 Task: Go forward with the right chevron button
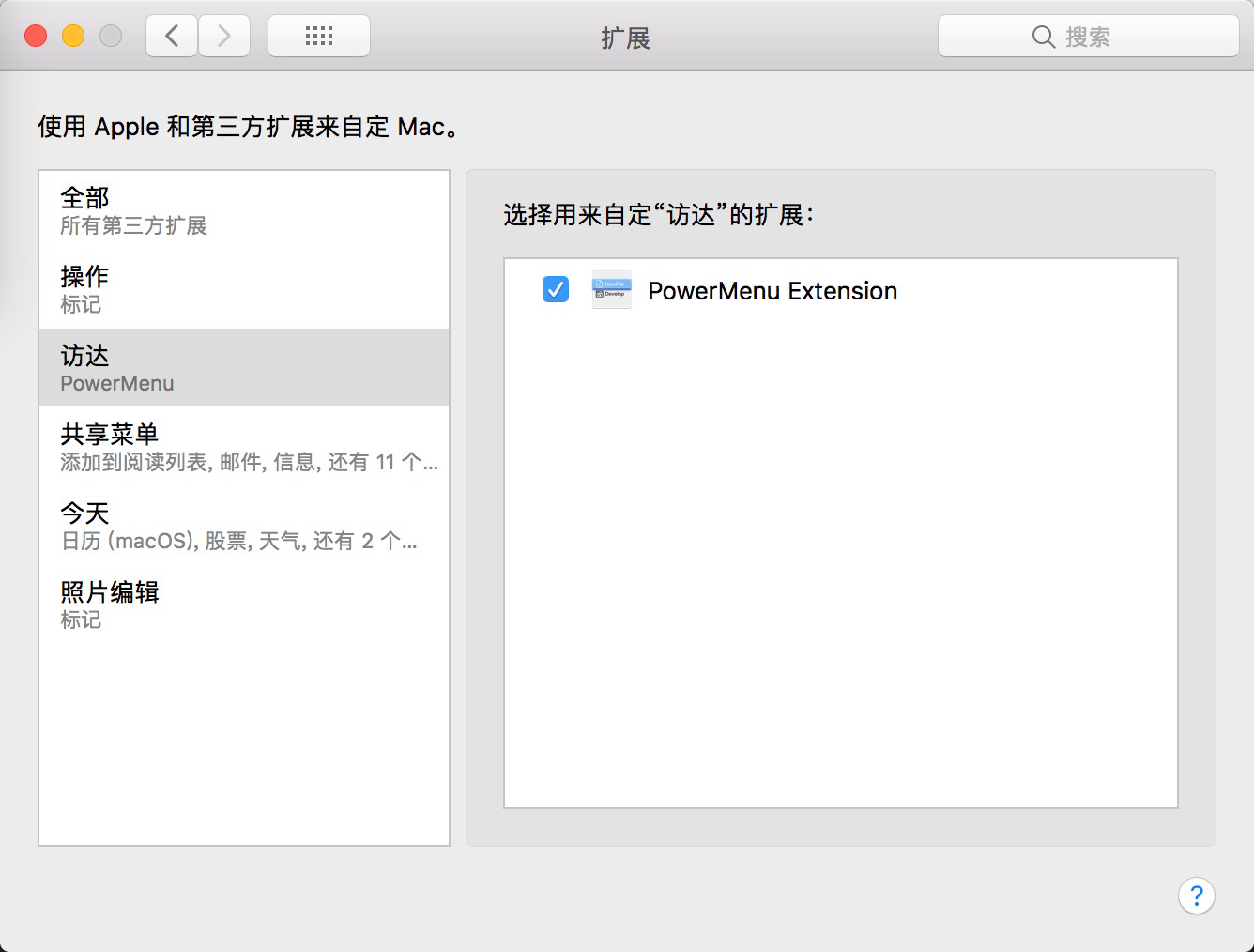(224, 37)
